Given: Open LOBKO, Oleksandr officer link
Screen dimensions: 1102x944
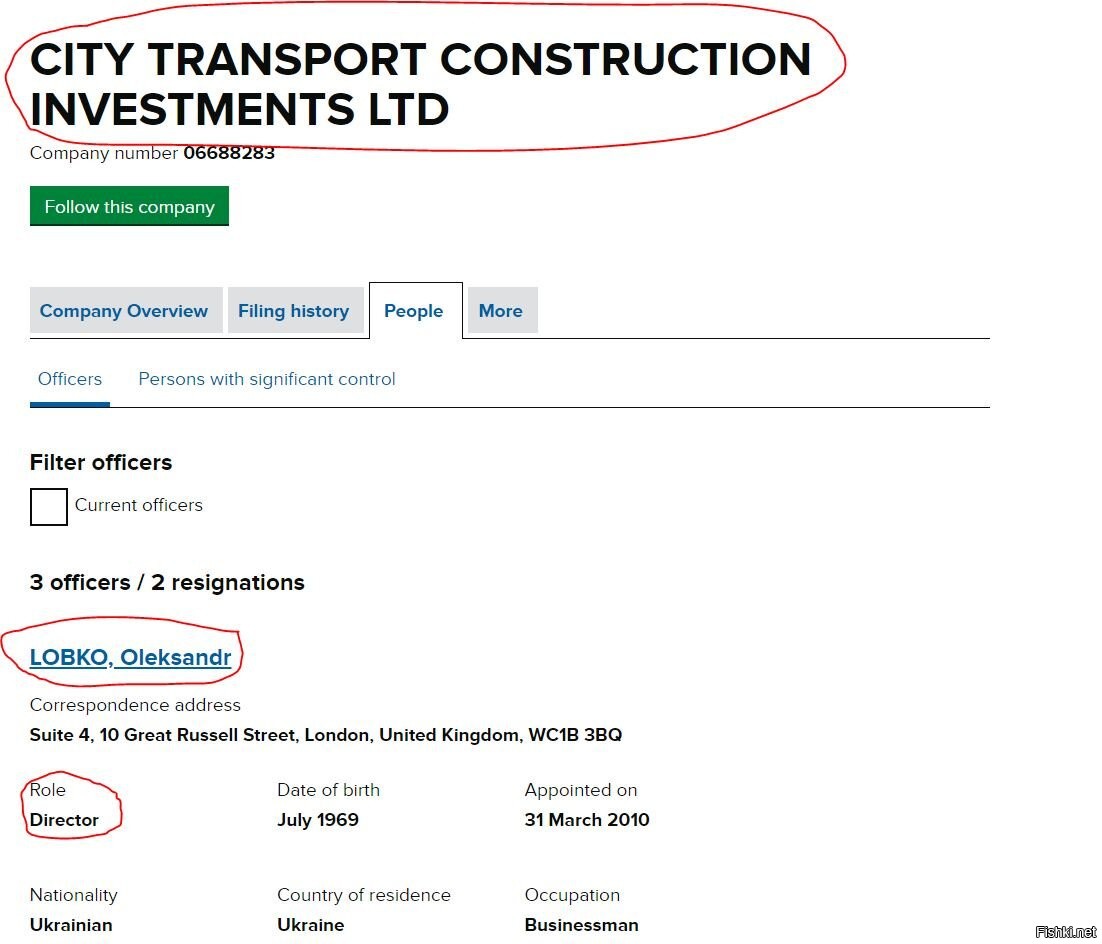Looking at the screenshot, I should (131, 657).
